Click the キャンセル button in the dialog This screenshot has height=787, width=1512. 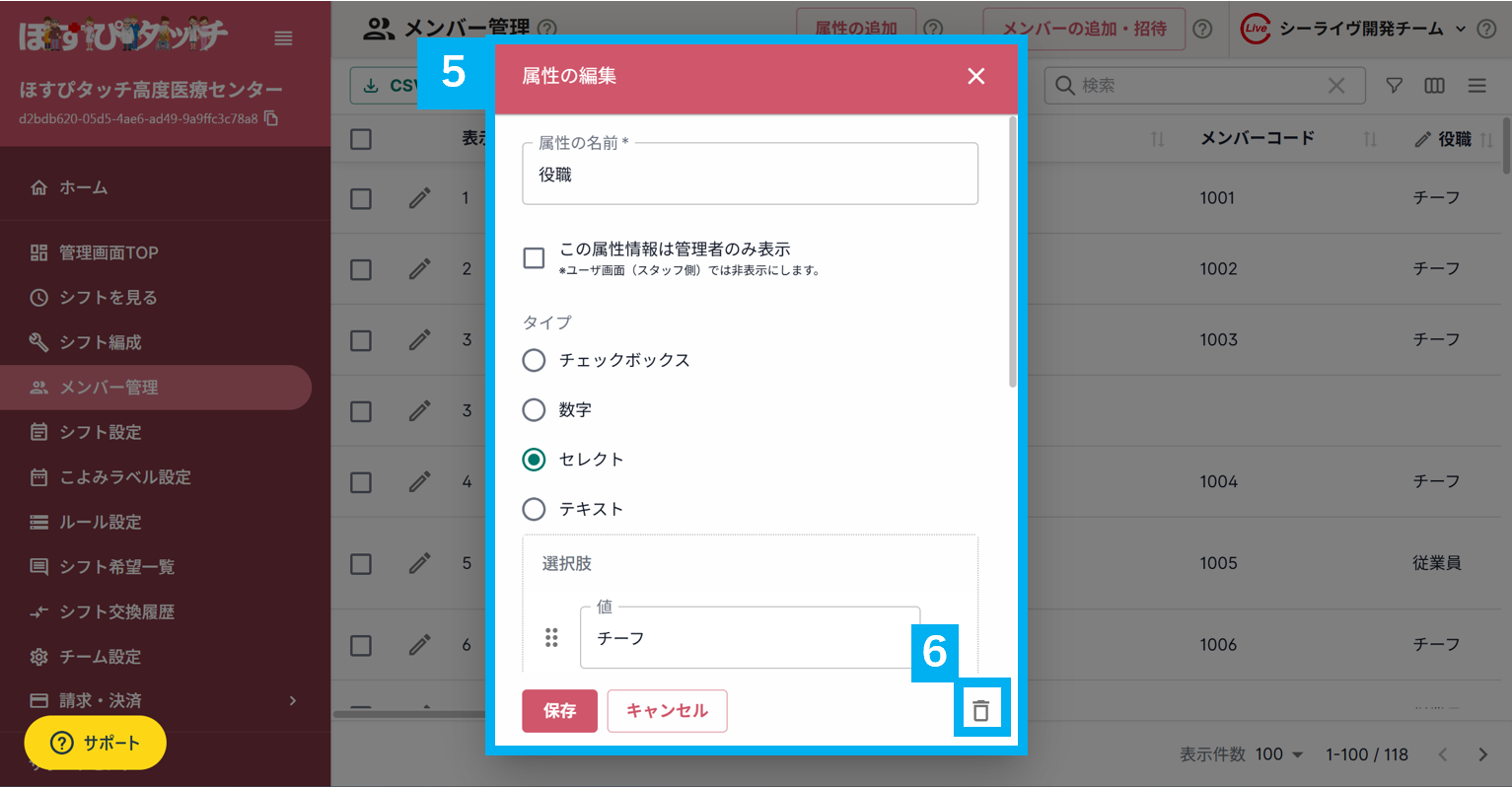667,710
